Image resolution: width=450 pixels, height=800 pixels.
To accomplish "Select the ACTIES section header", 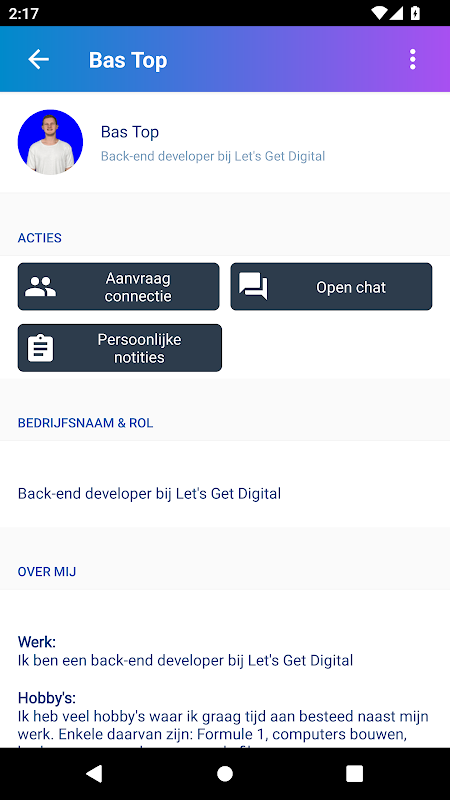I will (x=40, y=238).
